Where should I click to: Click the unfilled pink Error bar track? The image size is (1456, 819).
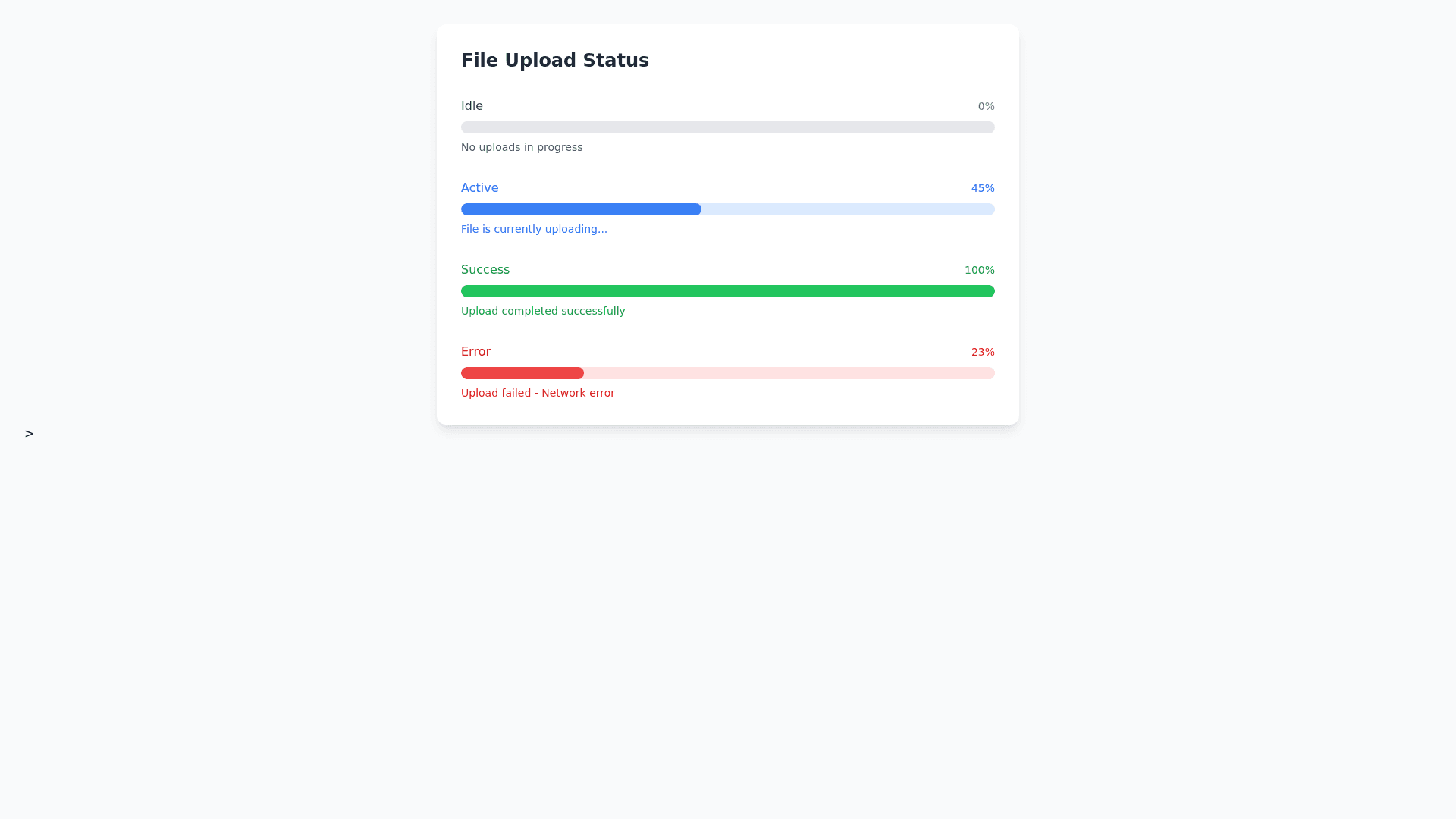point(789,373)
